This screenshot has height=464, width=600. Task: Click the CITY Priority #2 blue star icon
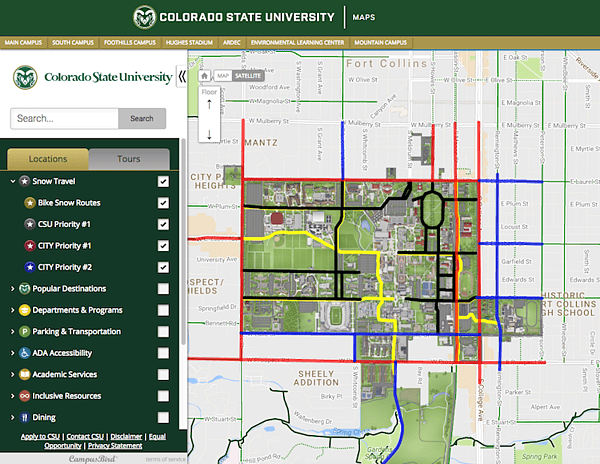point(30,267)
